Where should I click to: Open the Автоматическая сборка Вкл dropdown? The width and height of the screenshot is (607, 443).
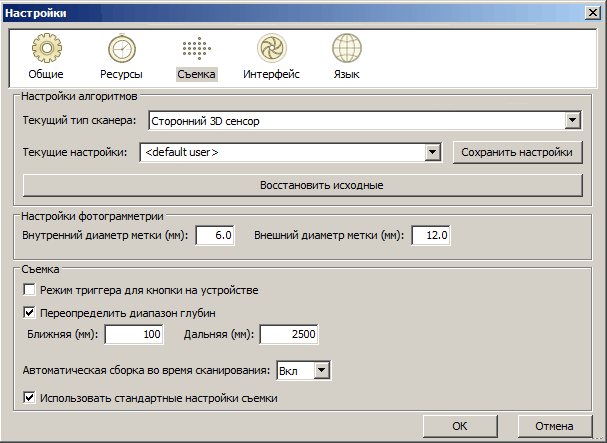(304, 371)
